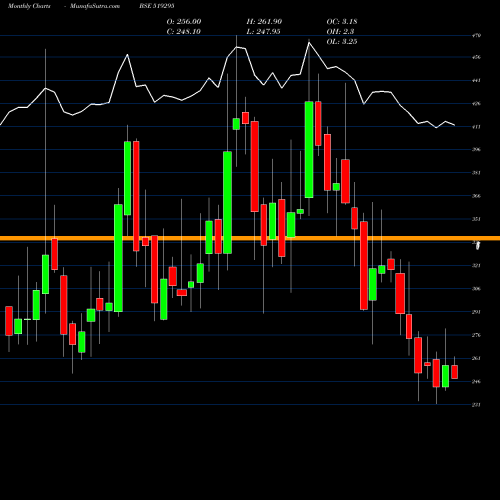Screen dimensions: 500x500
Task: Click the 261 price axis label
Action: tap(476, 358)
